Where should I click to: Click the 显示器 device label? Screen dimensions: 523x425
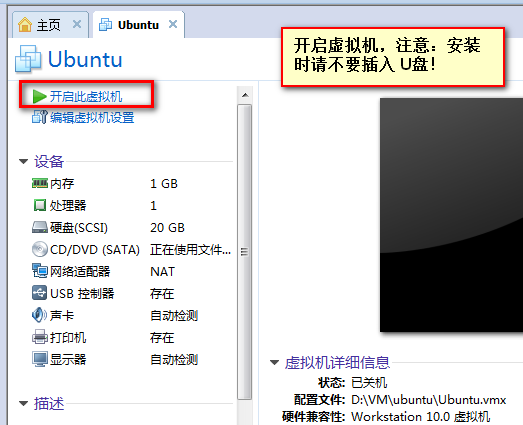68,360
